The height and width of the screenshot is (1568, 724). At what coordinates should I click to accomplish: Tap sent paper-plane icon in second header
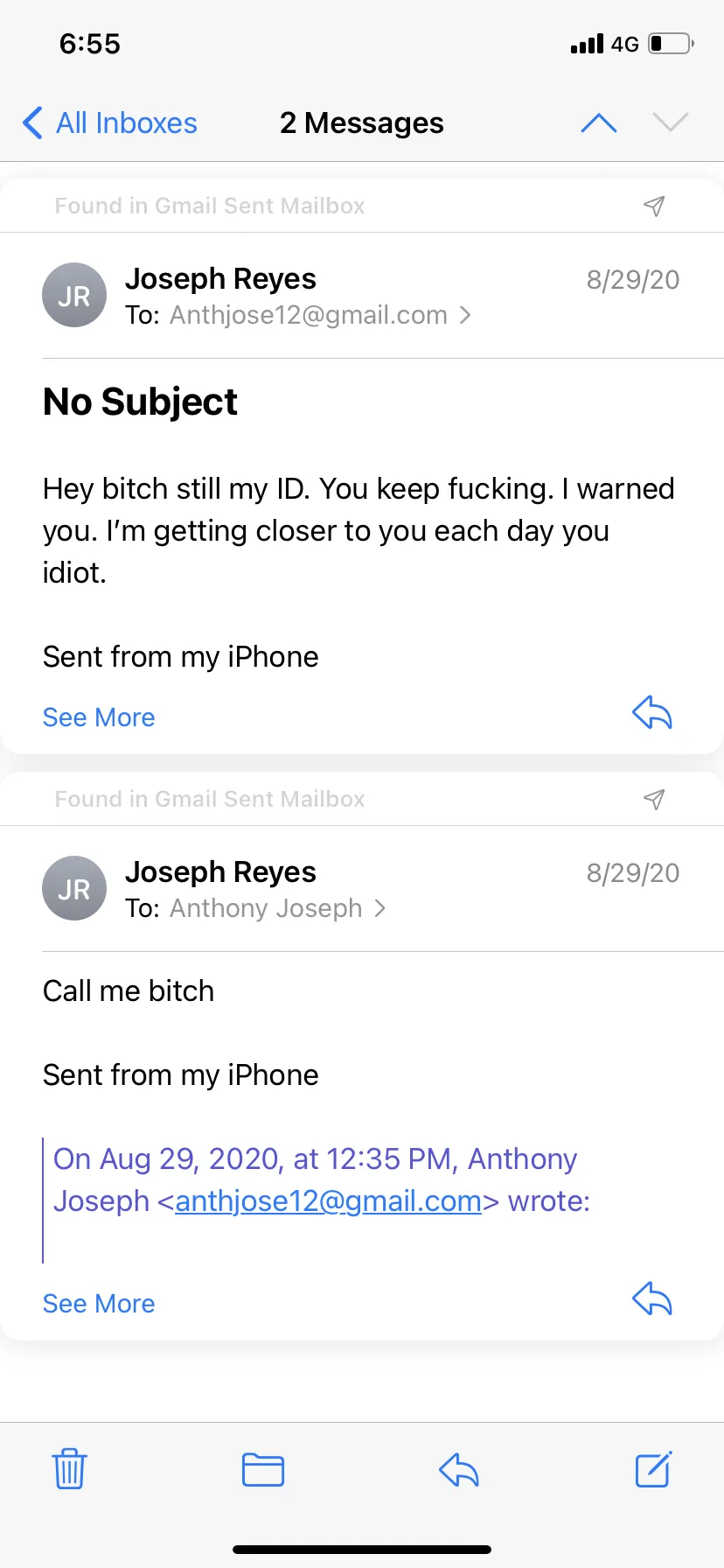654,799
